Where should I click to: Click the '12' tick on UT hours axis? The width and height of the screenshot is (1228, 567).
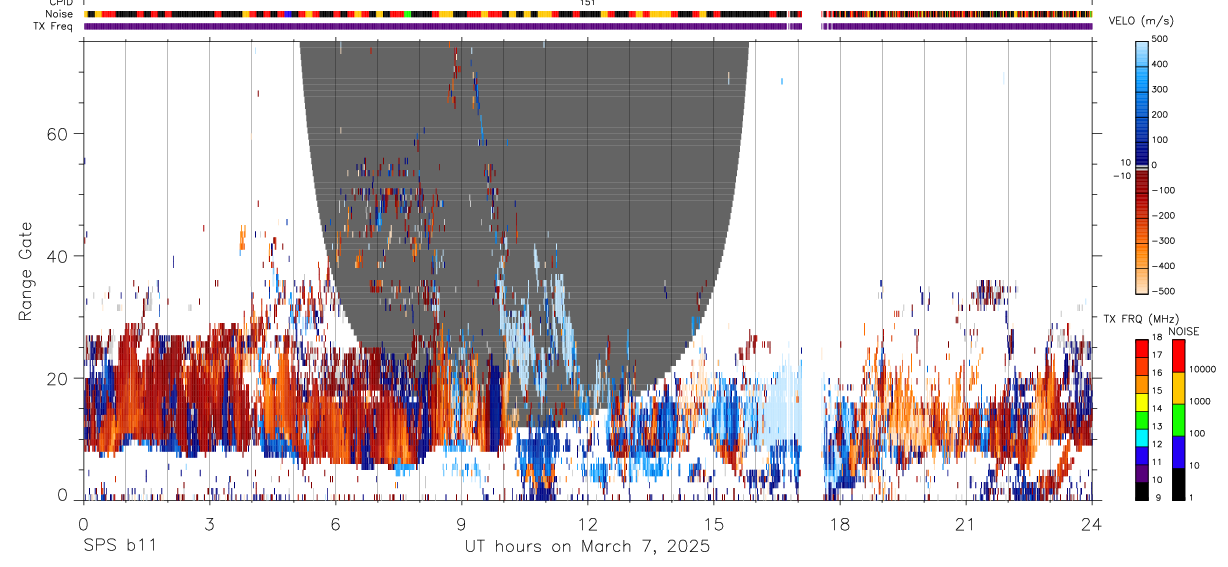(587, 524)
